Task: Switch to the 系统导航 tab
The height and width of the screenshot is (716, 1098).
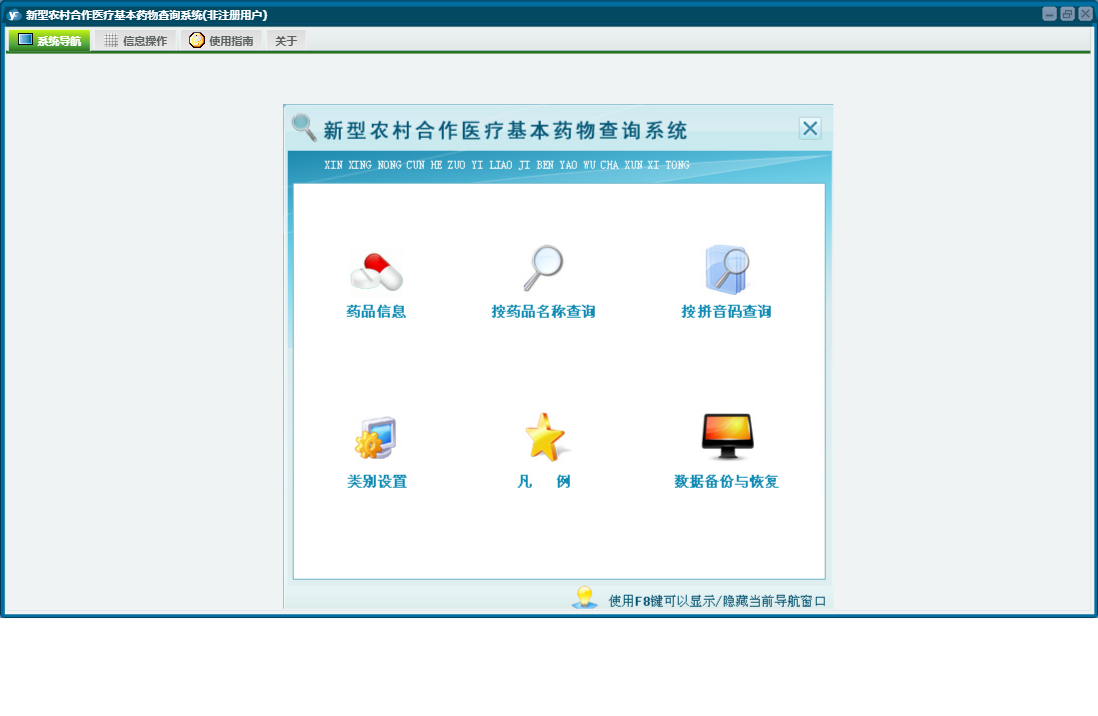Action: point(49,41)
